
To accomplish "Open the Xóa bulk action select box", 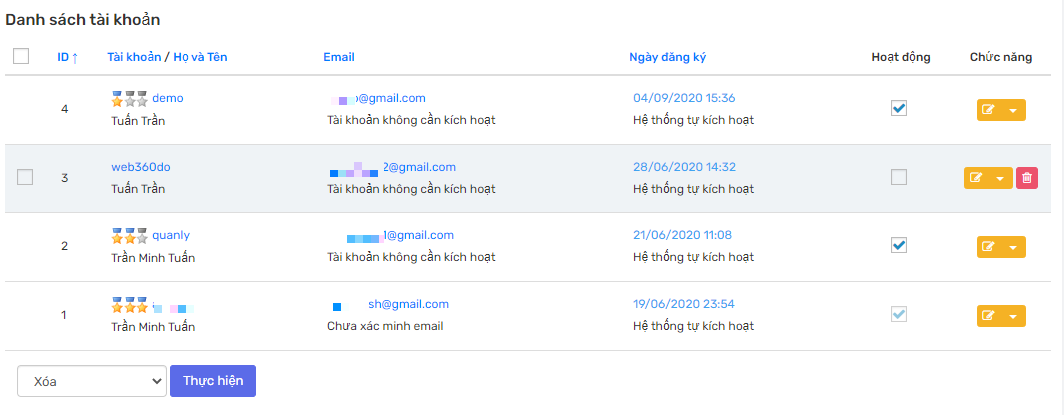I will (x=92, y=381).
